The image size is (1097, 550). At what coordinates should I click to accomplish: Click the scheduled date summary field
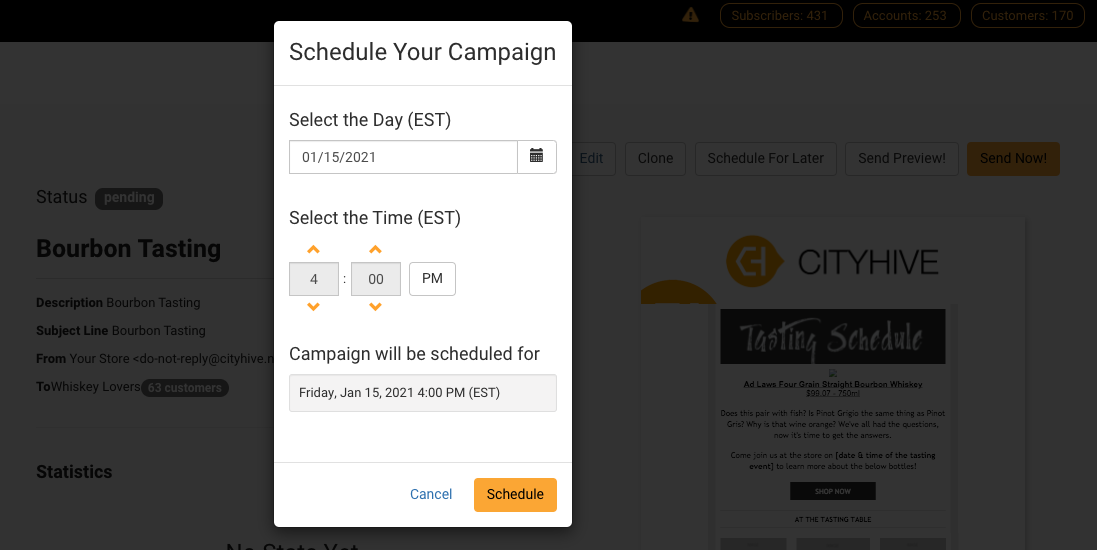422,393
